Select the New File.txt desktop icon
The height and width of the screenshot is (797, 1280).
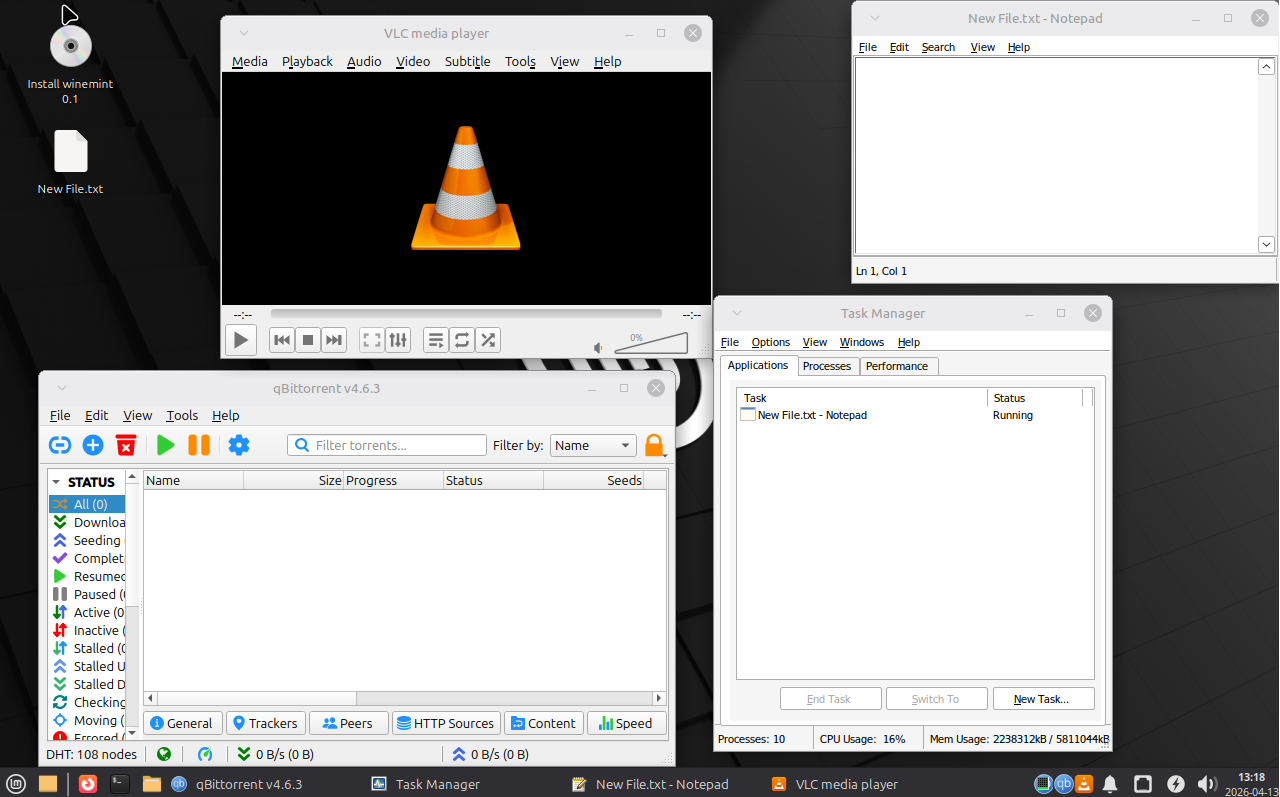tap(70, 162)
